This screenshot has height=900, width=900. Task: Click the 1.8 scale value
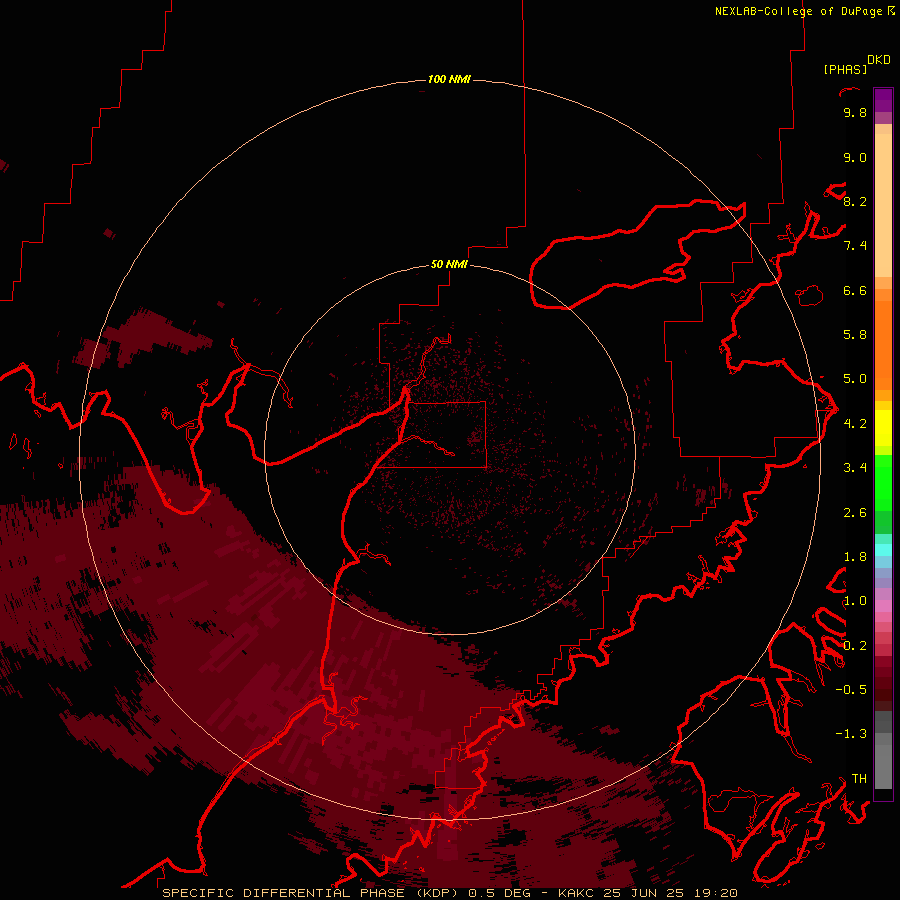[x=855, y=557]
